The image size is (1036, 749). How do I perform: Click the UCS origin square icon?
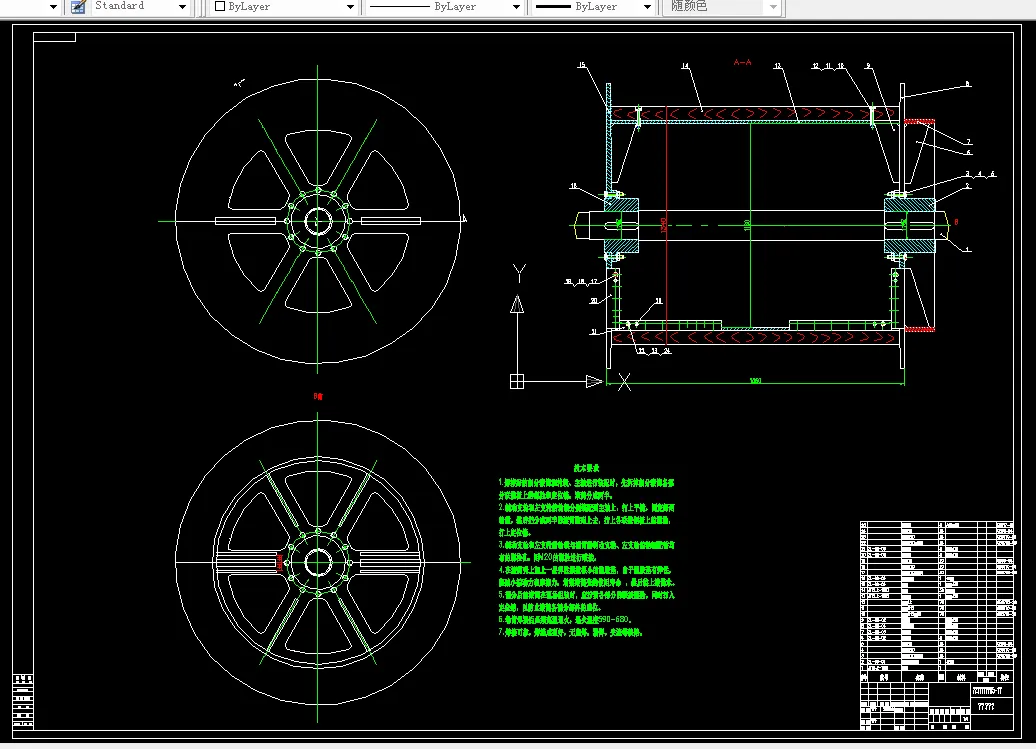517,381
